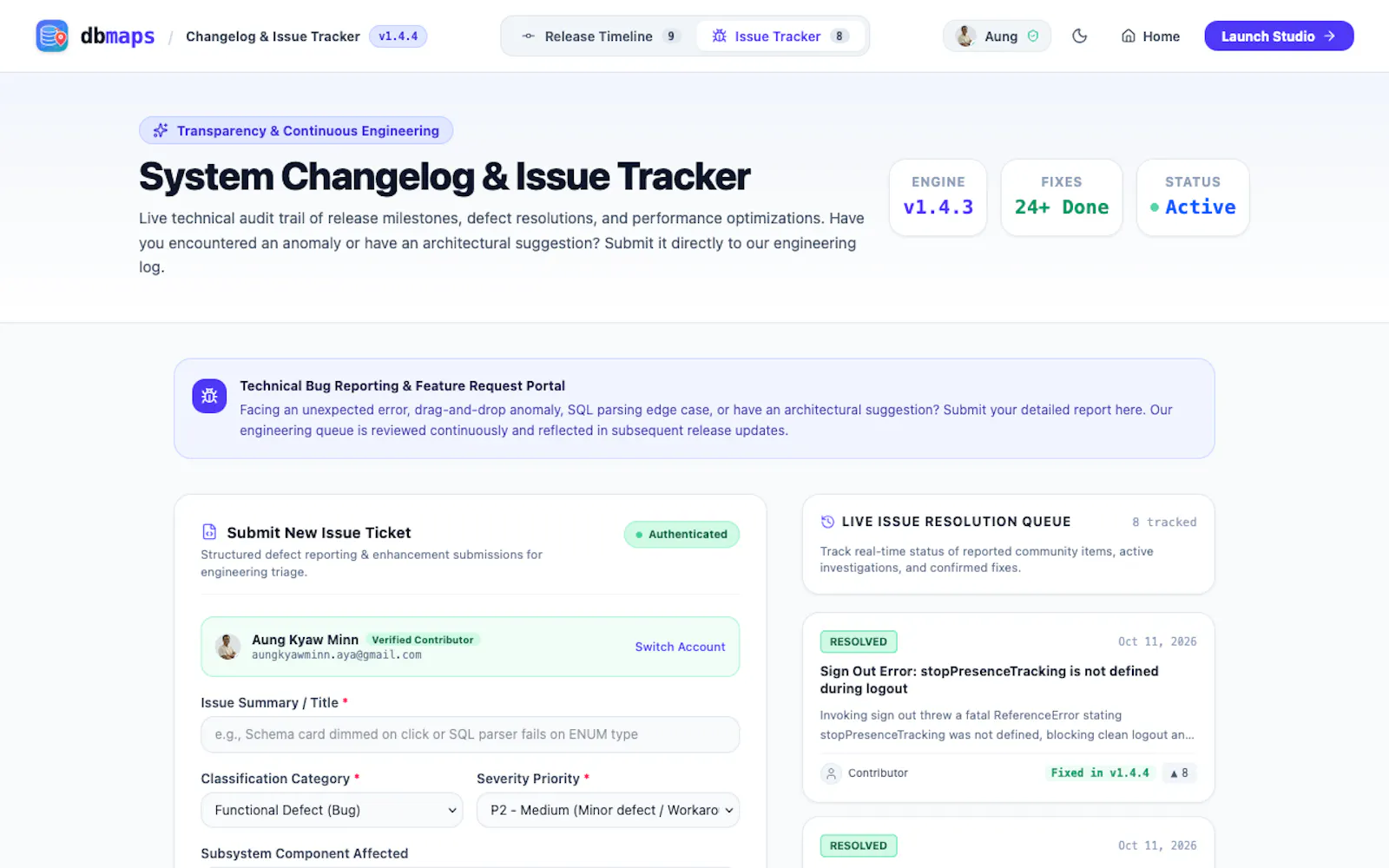Viewport: 1389px width, 868px height.
Task: Click the verified shield icon beside Aung
Action: point(1033,36)
